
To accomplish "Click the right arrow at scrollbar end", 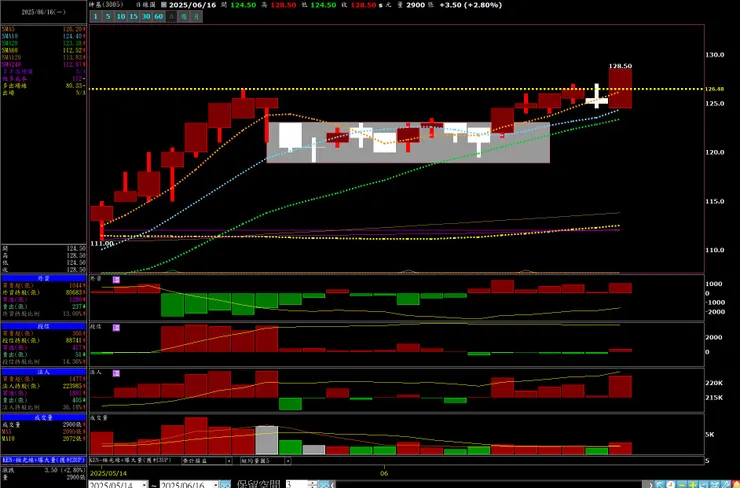I will click(651, 485).
